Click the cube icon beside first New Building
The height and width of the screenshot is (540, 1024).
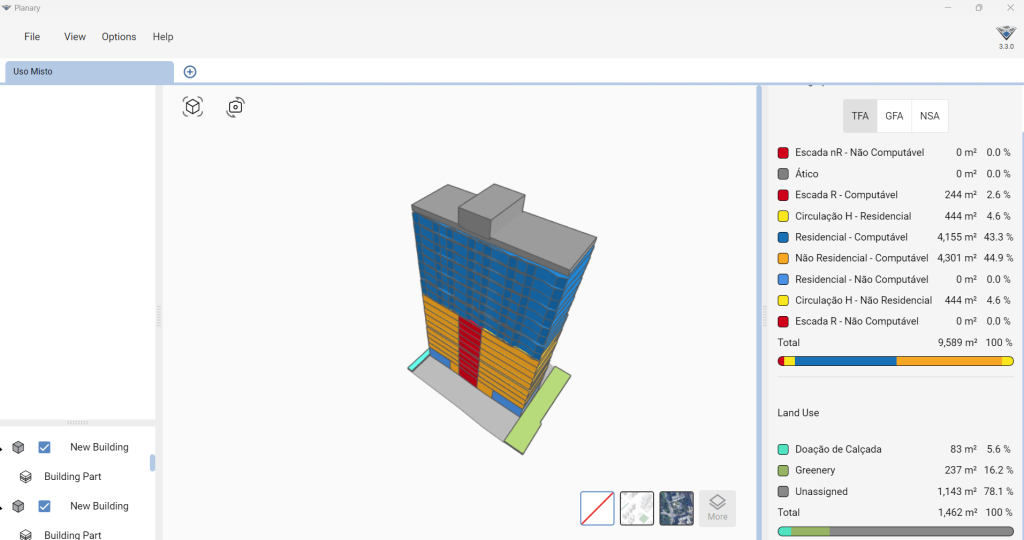[x=18, y=447]
